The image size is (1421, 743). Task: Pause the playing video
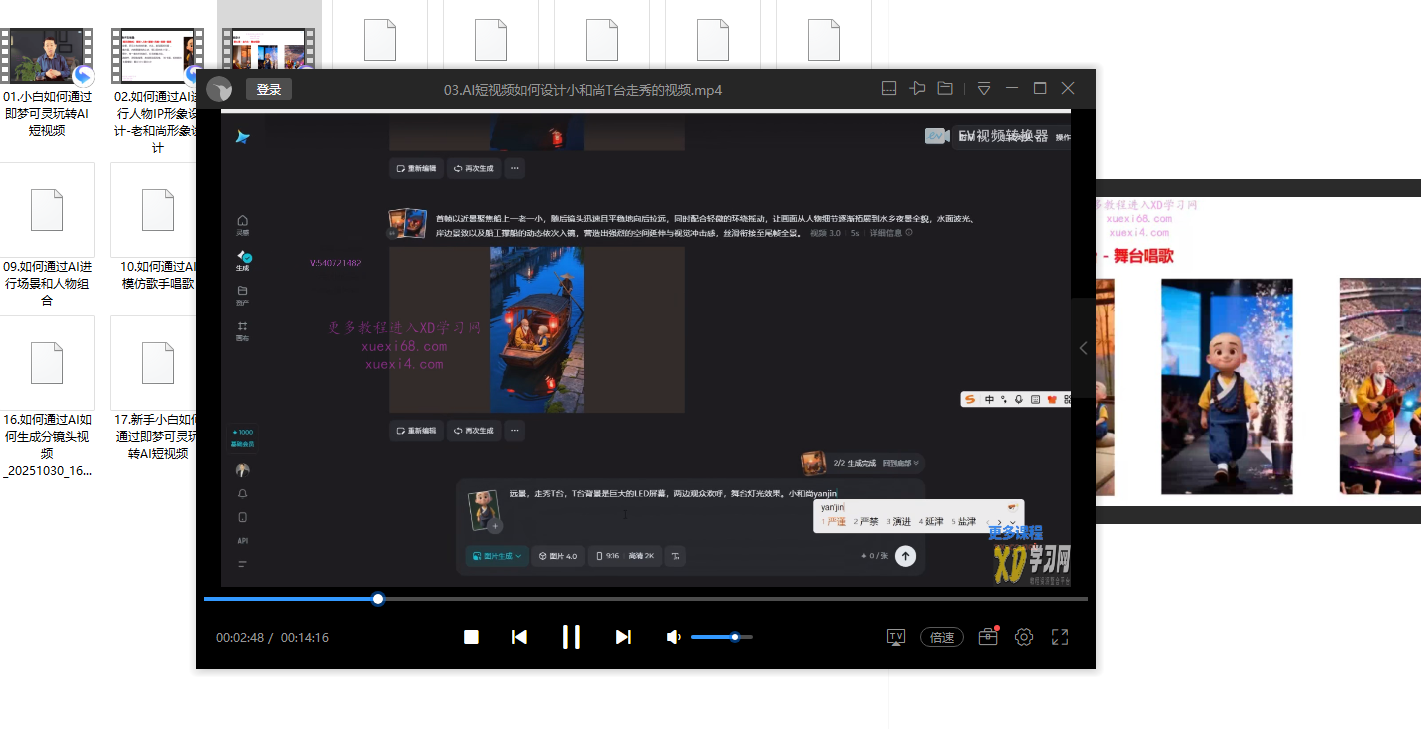571,637
